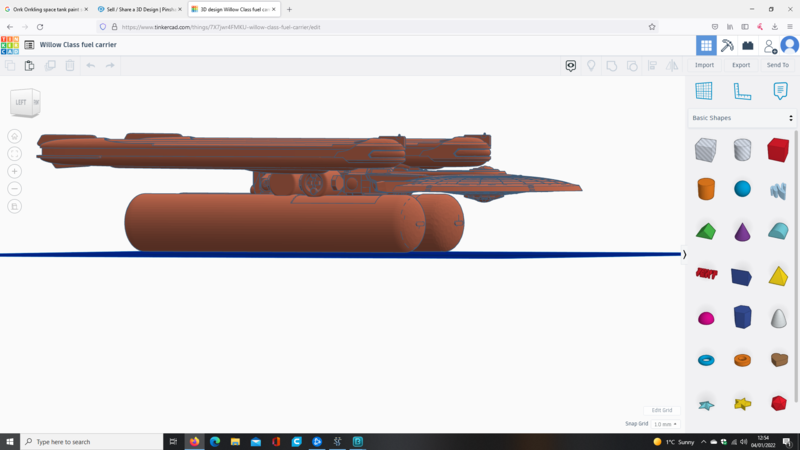Screen dimensions: 800x450
Task: Open the Snap Grid 1.0 mm dropdown
Action: point(665,424)
